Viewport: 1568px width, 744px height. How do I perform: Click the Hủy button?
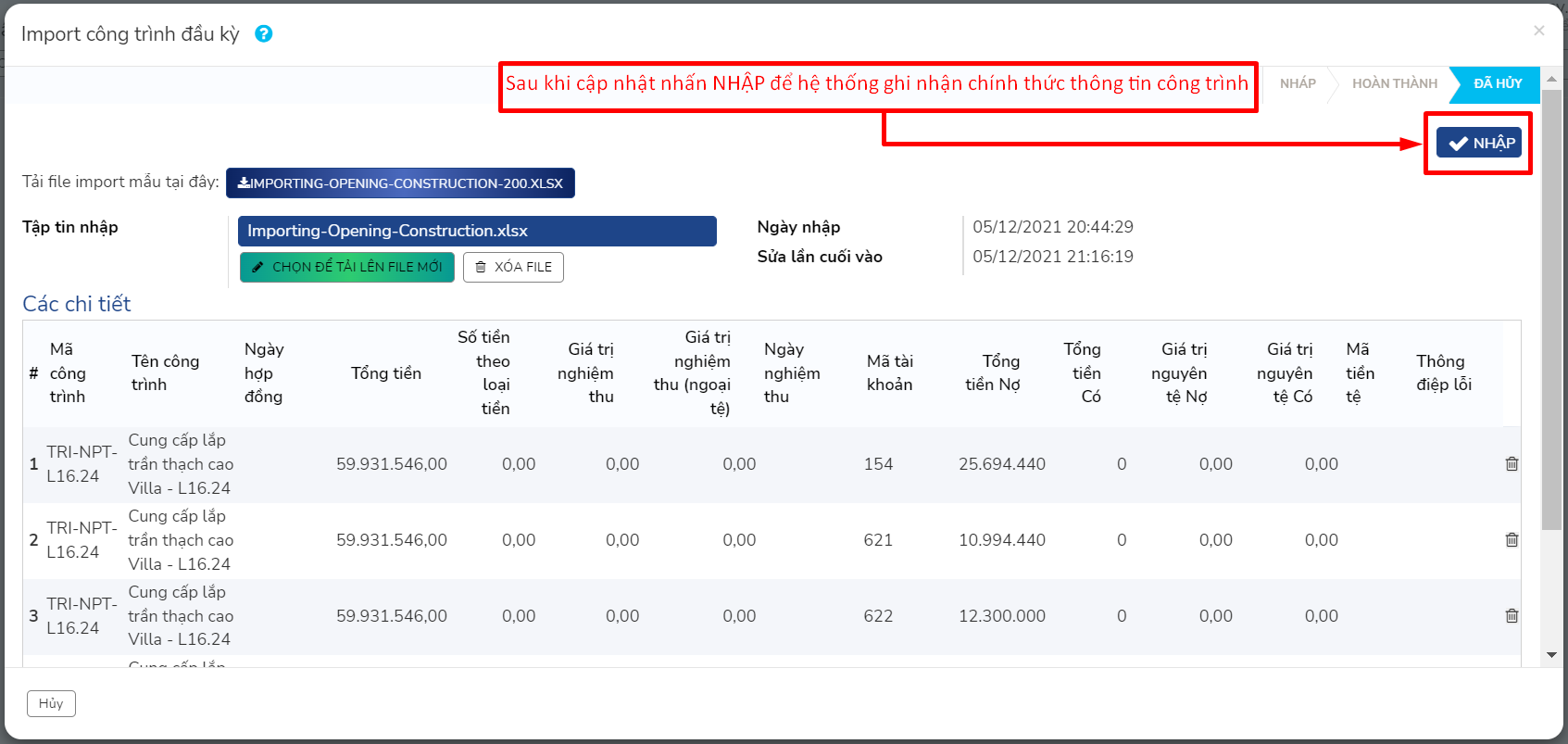[51, 703]
